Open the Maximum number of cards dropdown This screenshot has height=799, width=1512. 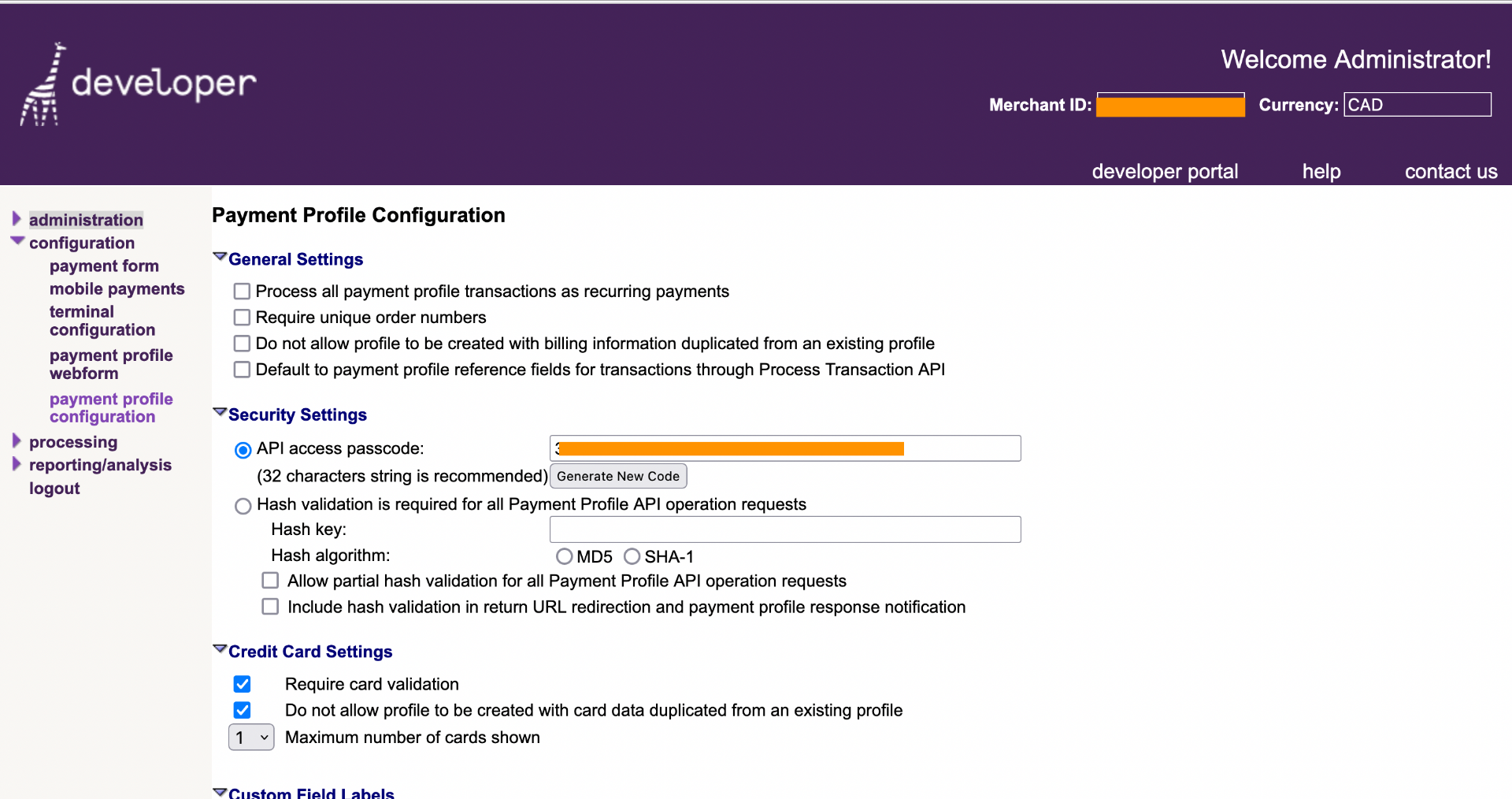click(251, 738)
